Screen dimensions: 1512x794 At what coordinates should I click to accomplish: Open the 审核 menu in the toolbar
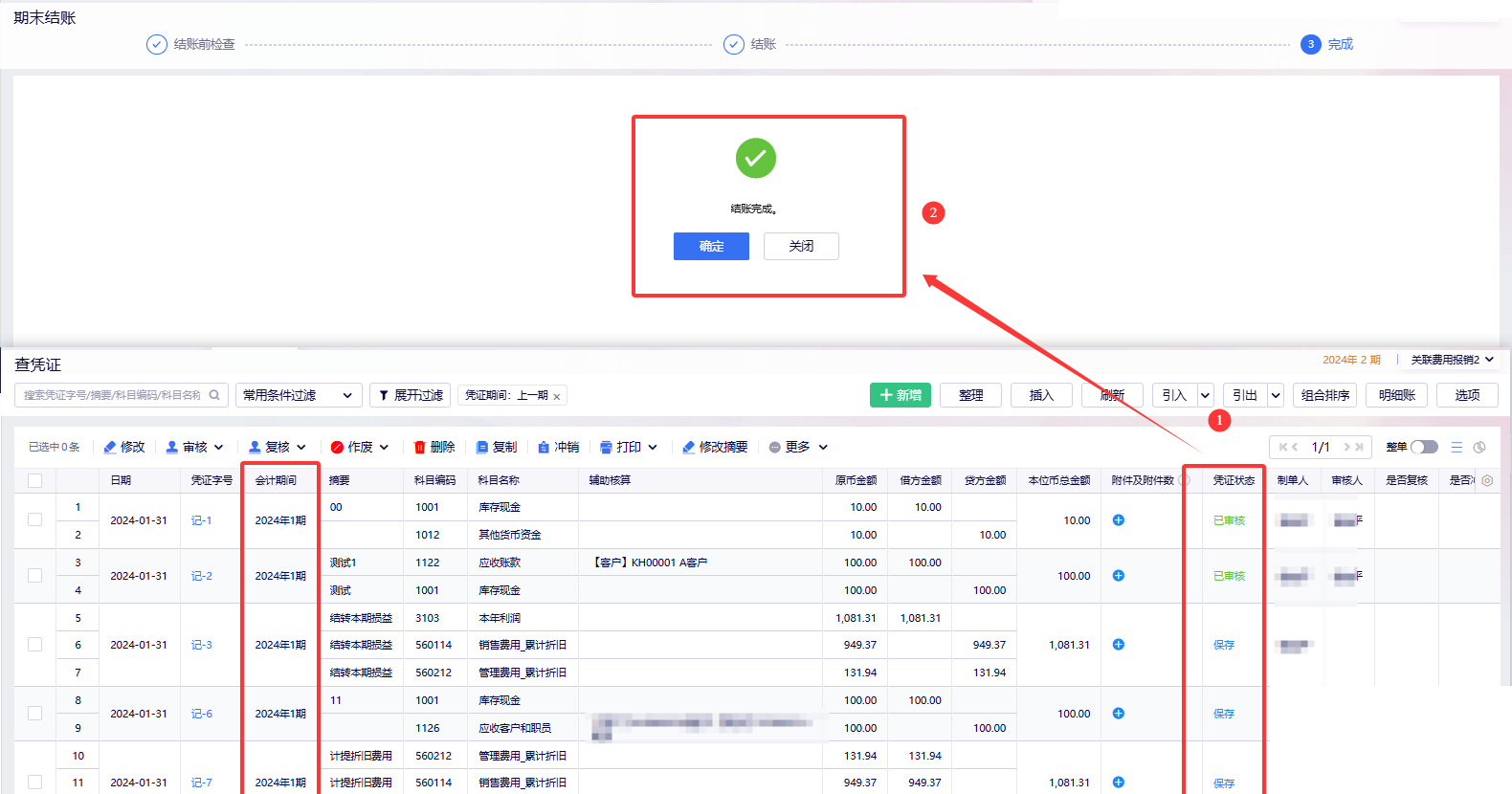point(194,447)
